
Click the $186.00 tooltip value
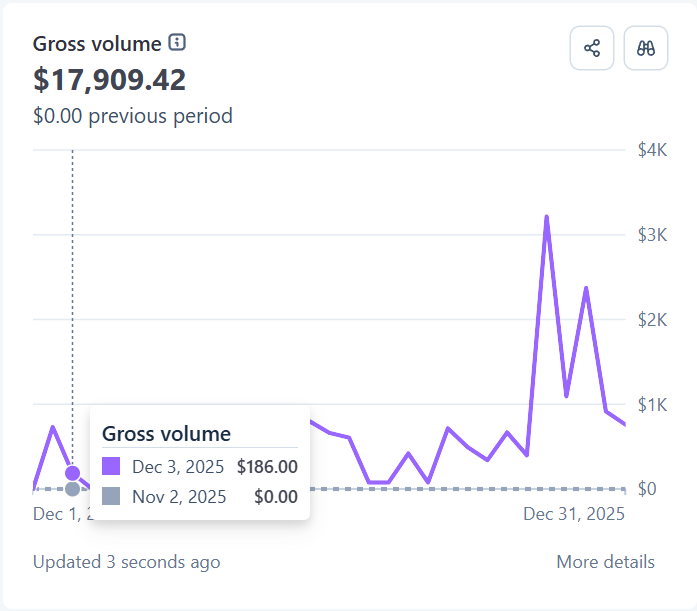(267, 467)
